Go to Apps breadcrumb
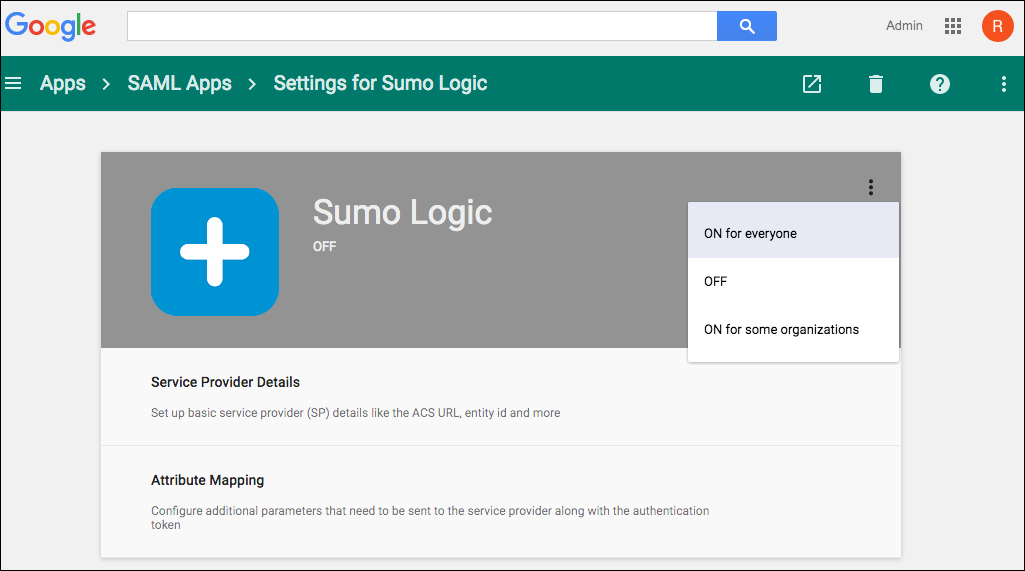This screenshot has height=571, width=1025. point(63,84)
